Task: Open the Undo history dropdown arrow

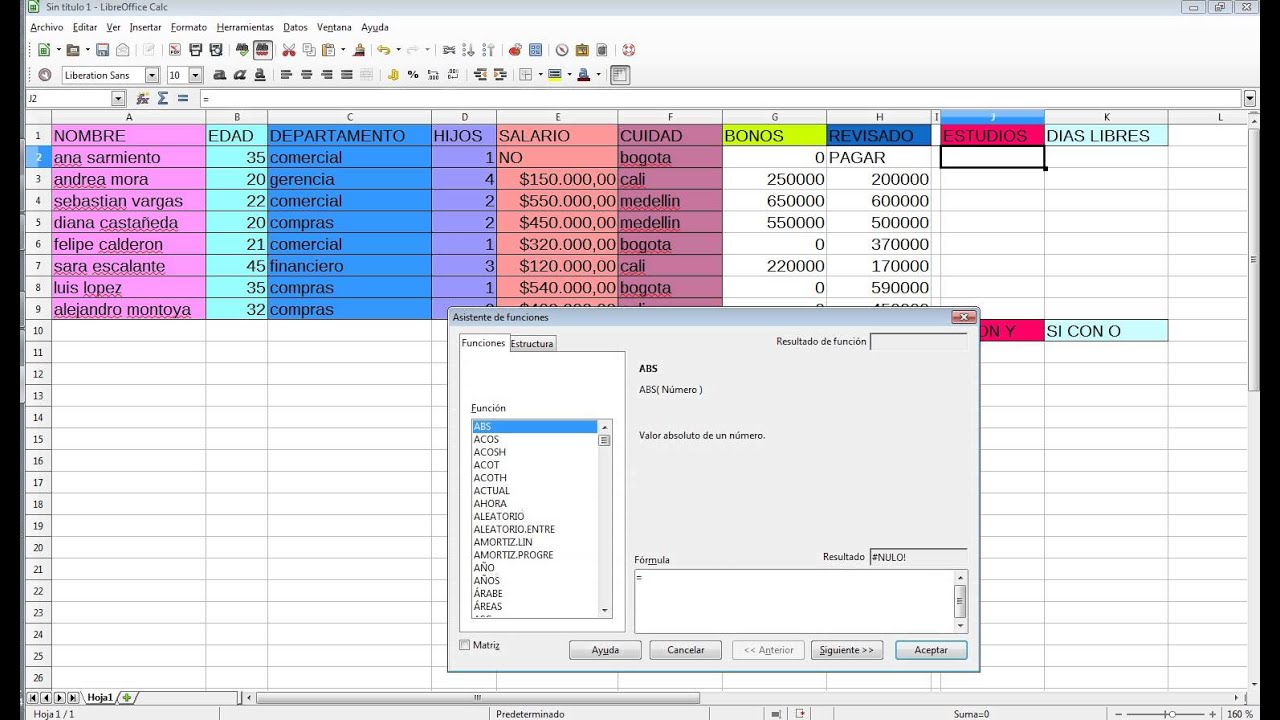Action: [398, 50]
